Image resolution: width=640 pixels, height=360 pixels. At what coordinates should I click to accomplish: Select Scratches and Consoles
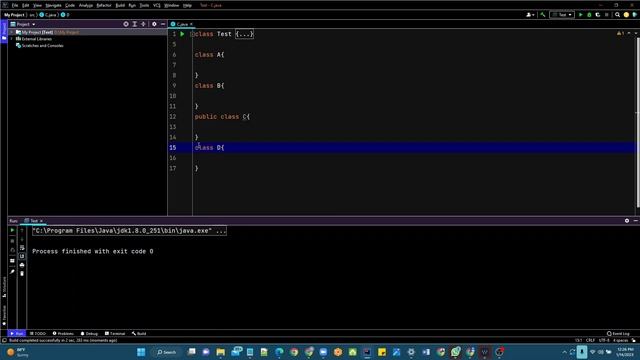[x=40, y=46]
